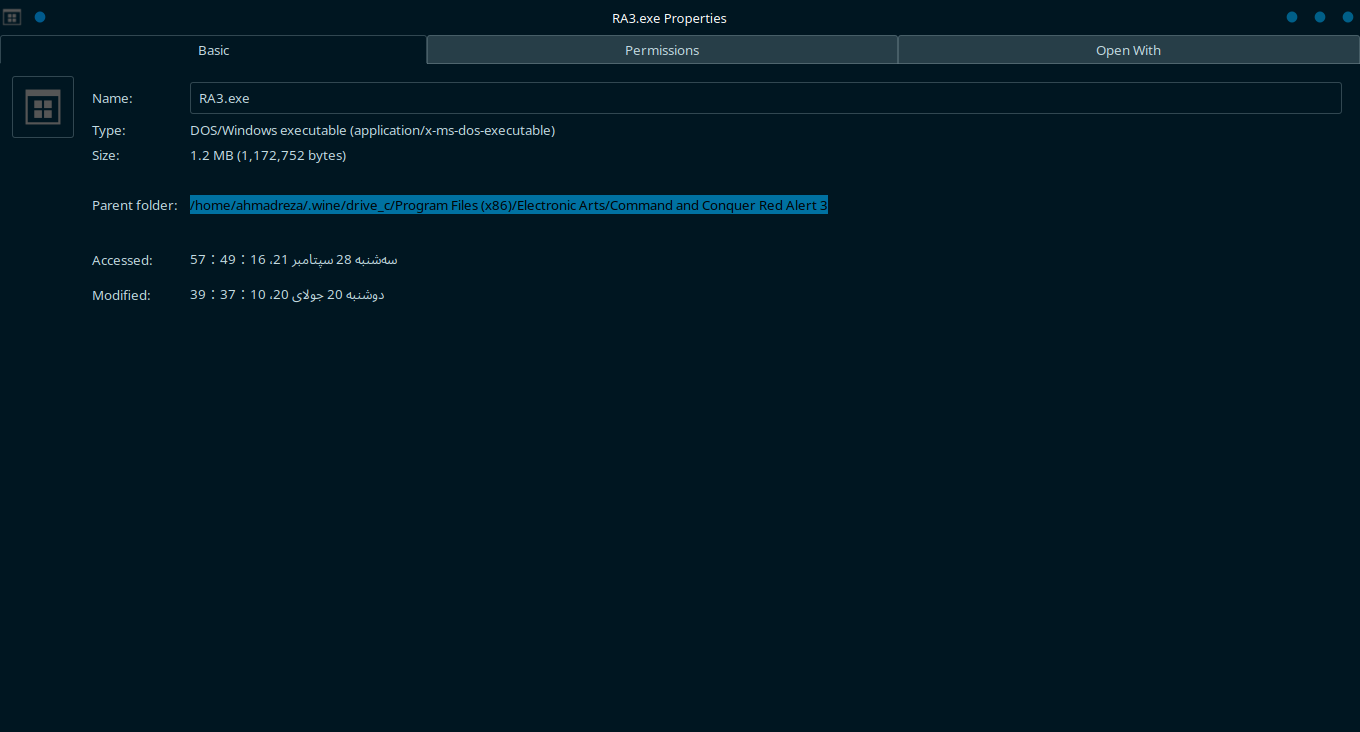Viewport: 1360px width, 732px height.
Task: Click the Accessed date value
Action: [294, 260]
